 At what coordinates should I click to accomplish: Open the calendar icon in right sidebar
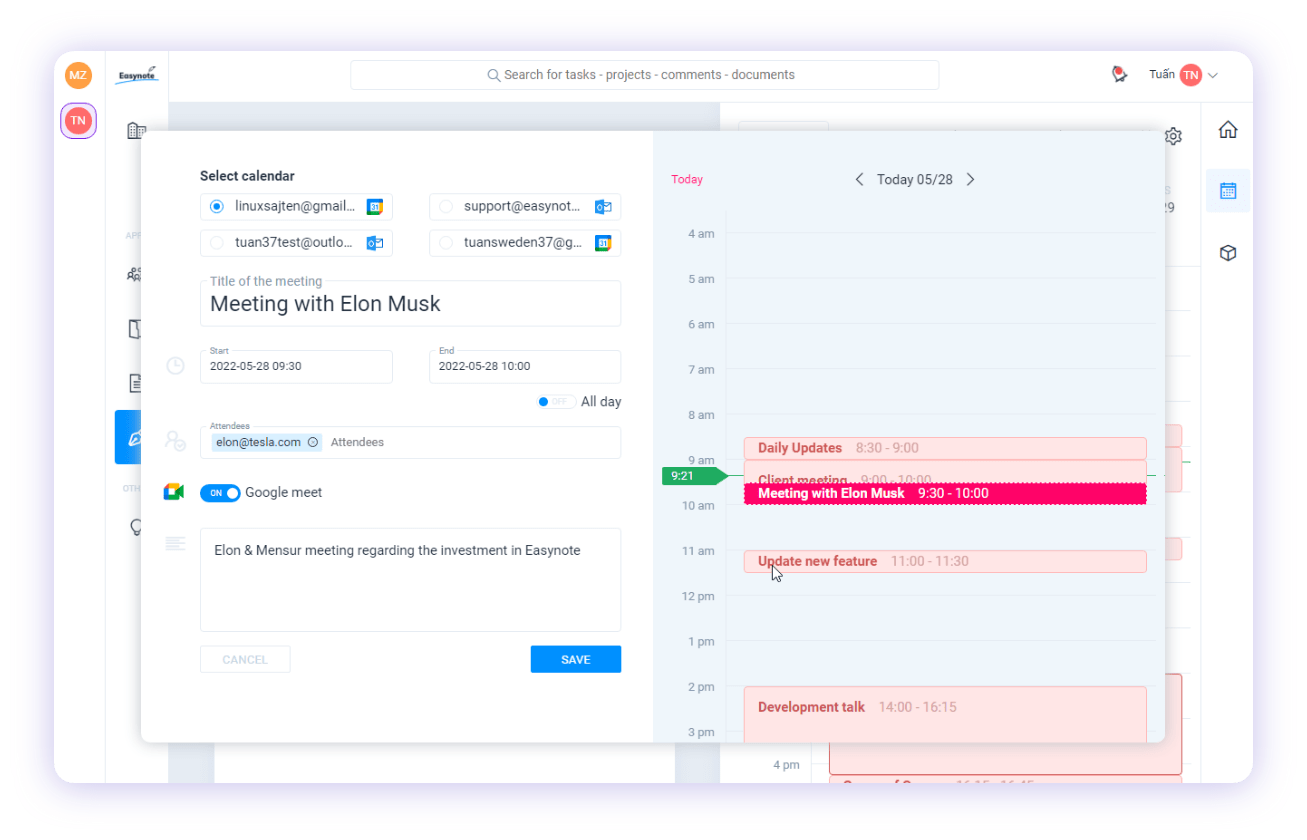pos(1228,190)
